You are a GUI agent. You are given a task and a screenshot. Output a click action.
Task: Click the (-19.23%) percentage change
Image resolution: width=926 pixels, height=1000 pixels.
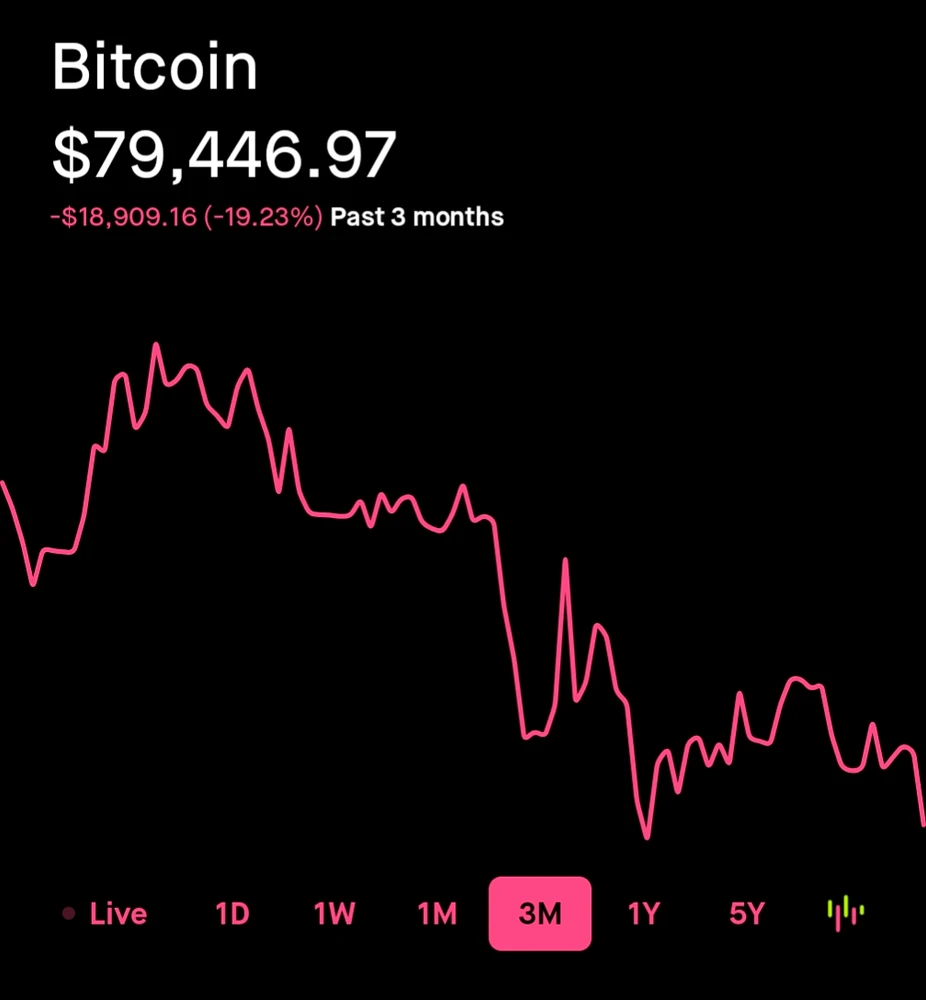[264, 217]
